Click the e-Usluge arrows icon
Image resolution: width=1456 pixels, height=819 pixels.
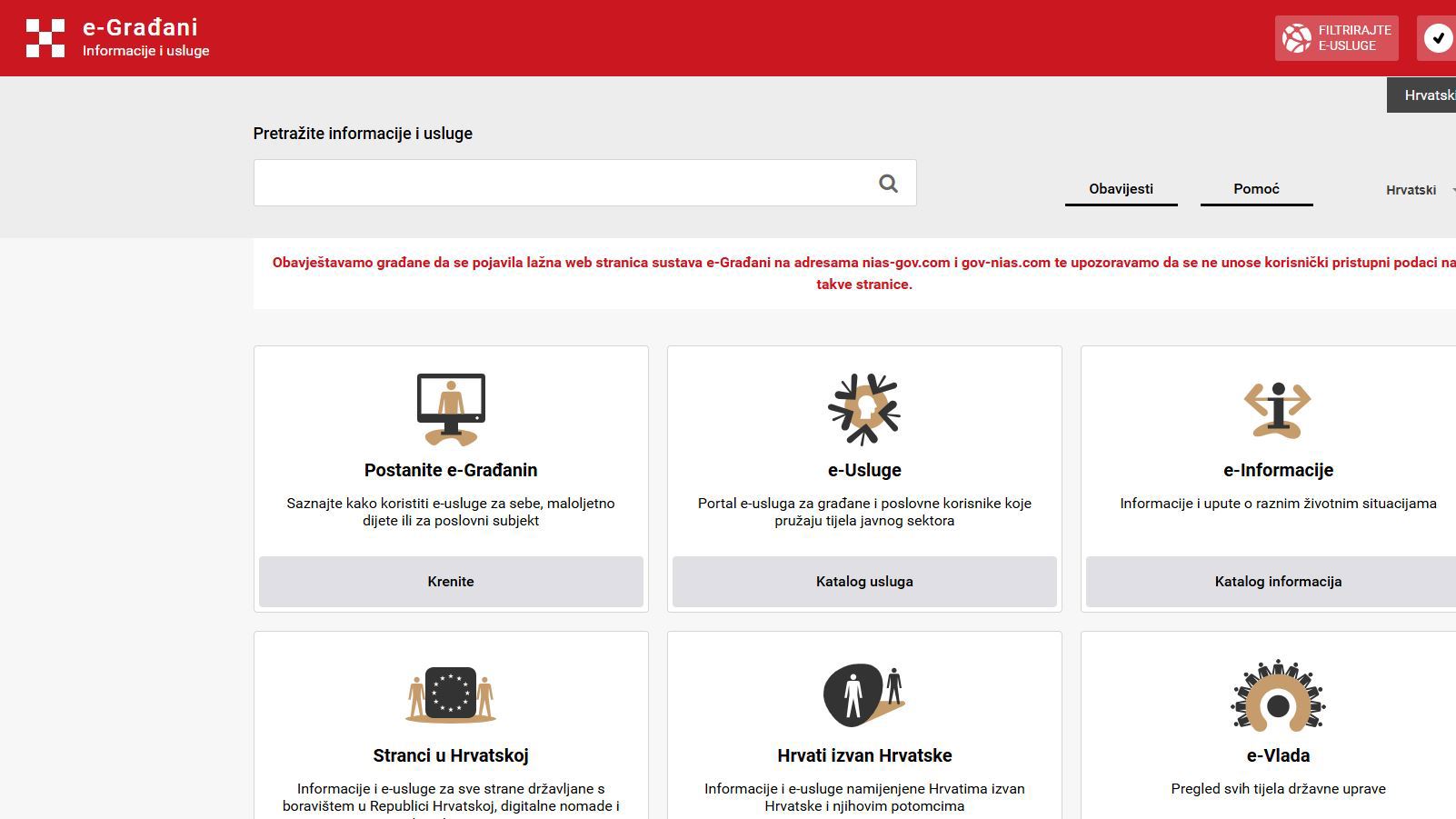click(864, 409)
